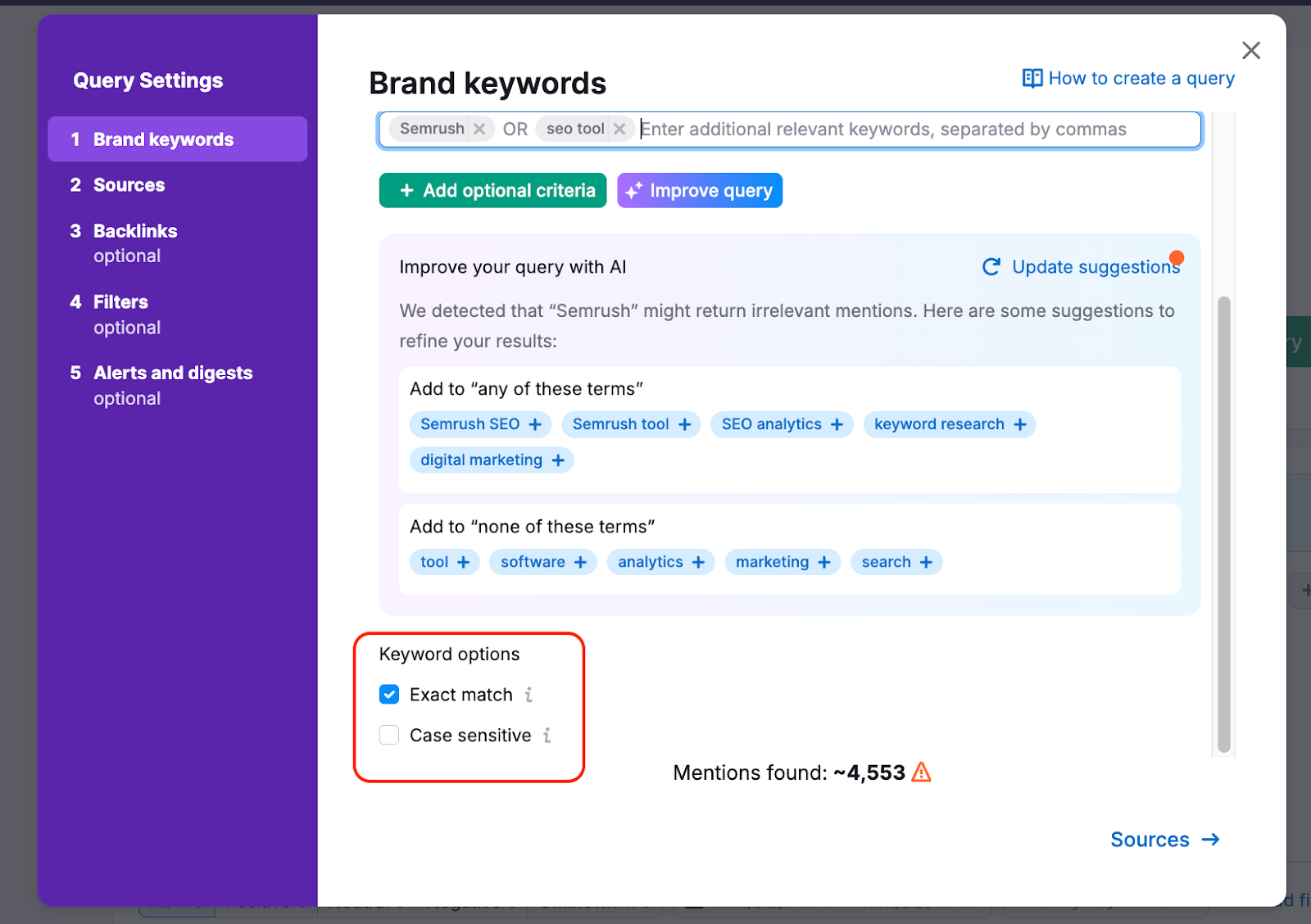Click the arrow icon beside Sources link
The image size is (1311, 924).
[x=1210, y=840]
